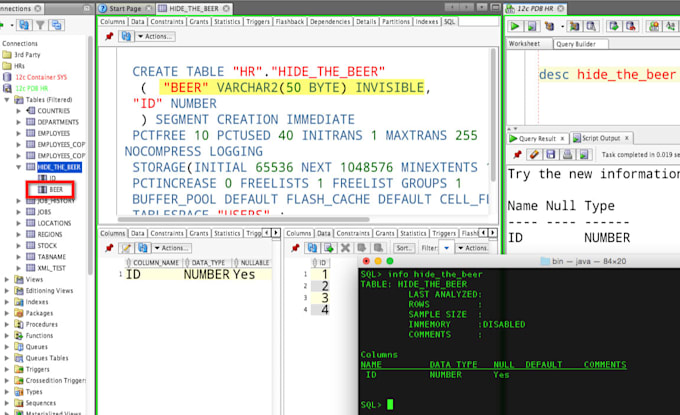The width and height of the screenshot is (680, 415).
Task: Click the vertical scrollbar of the SQL pane
Action: 493,115
